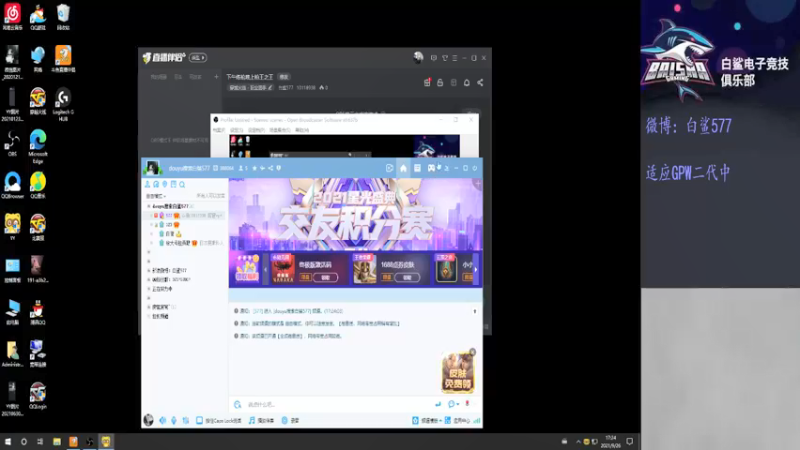Open the 设置(S) menu in OBS window
The width and height of the screenshot is (800, 450).
coord(236,130)
